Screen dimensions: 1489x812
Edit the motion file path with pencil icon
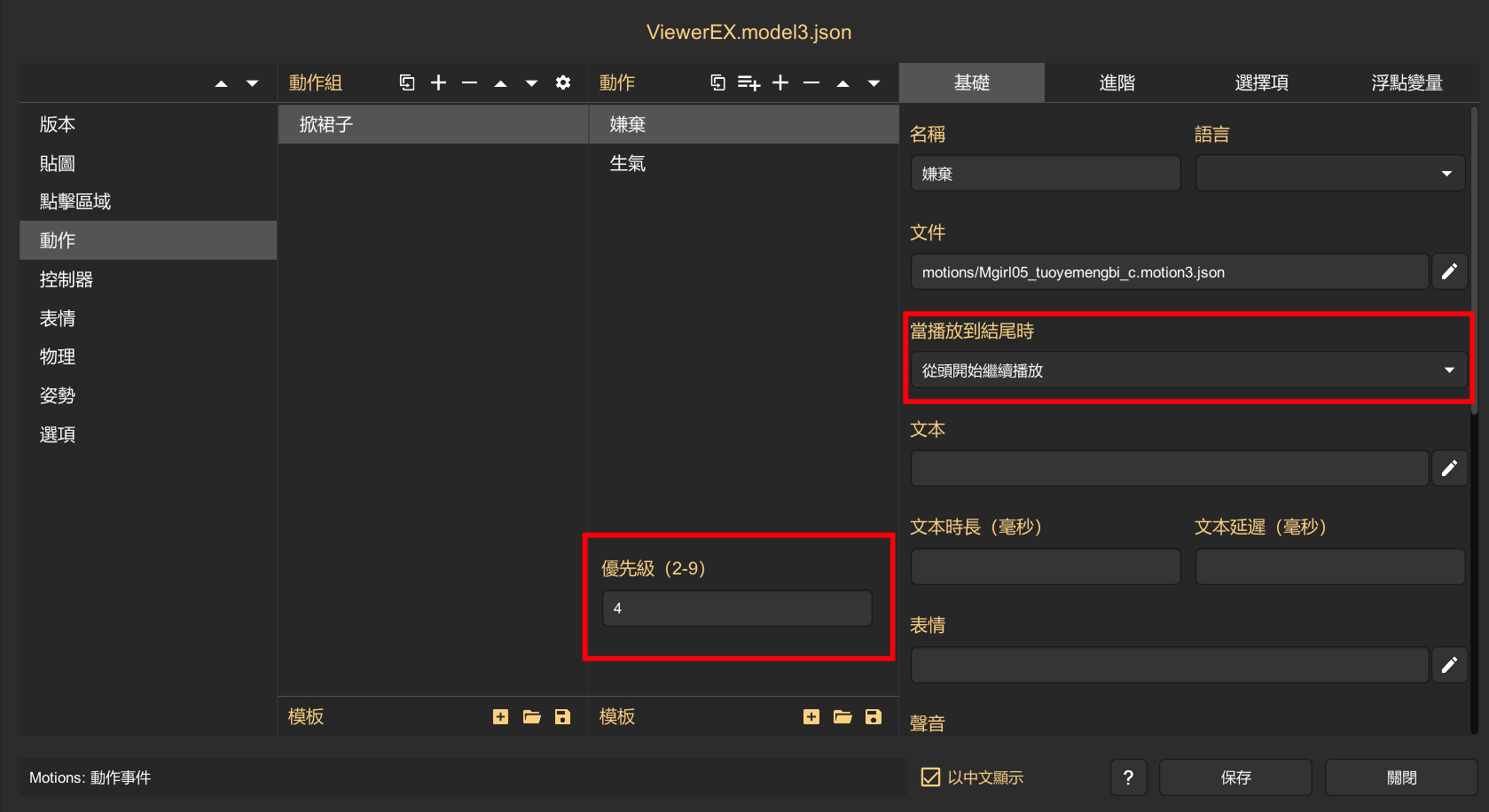tap(1449, 272)
